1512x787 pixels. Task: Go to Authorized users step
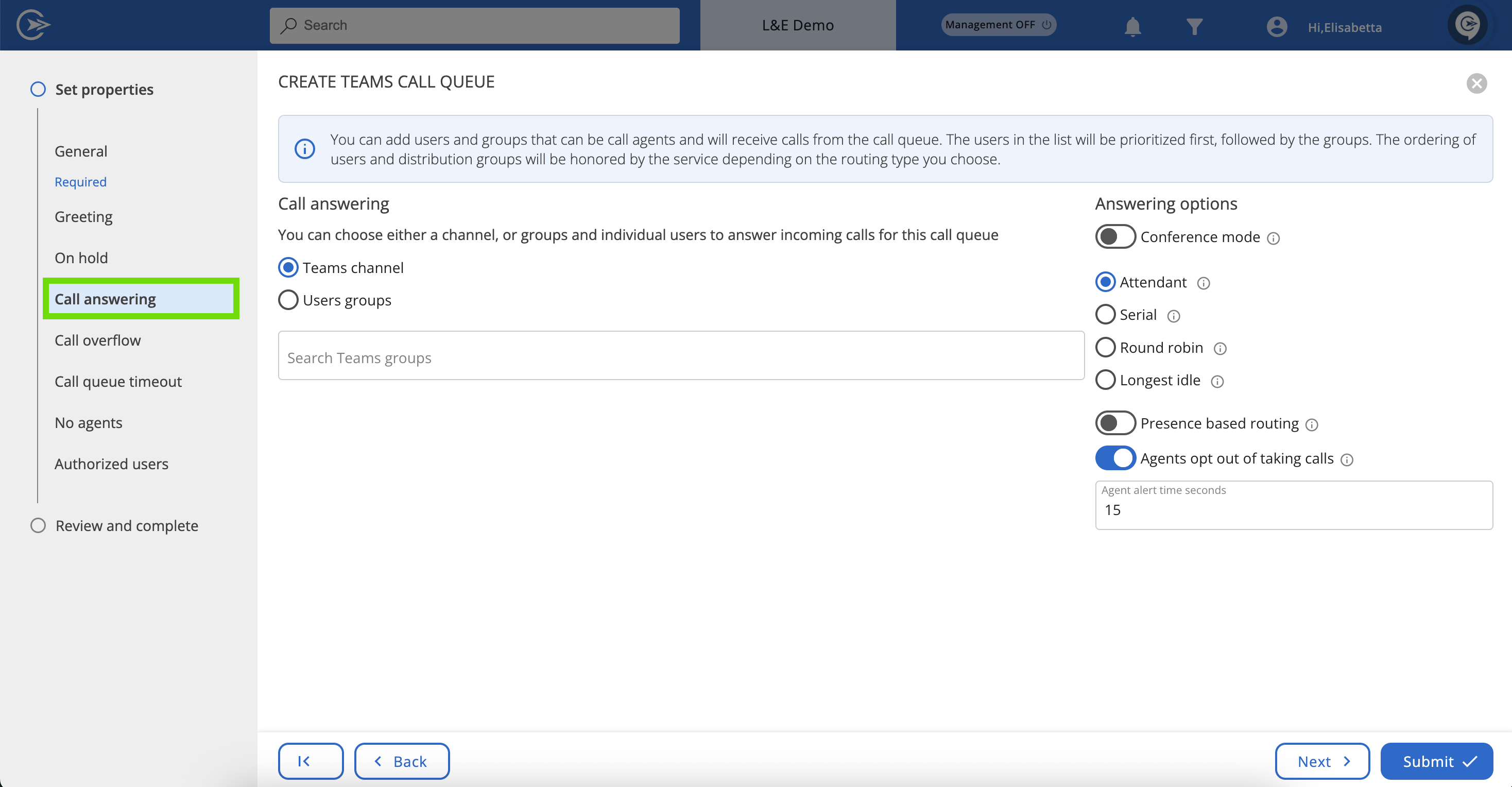(x=112, y=464)
